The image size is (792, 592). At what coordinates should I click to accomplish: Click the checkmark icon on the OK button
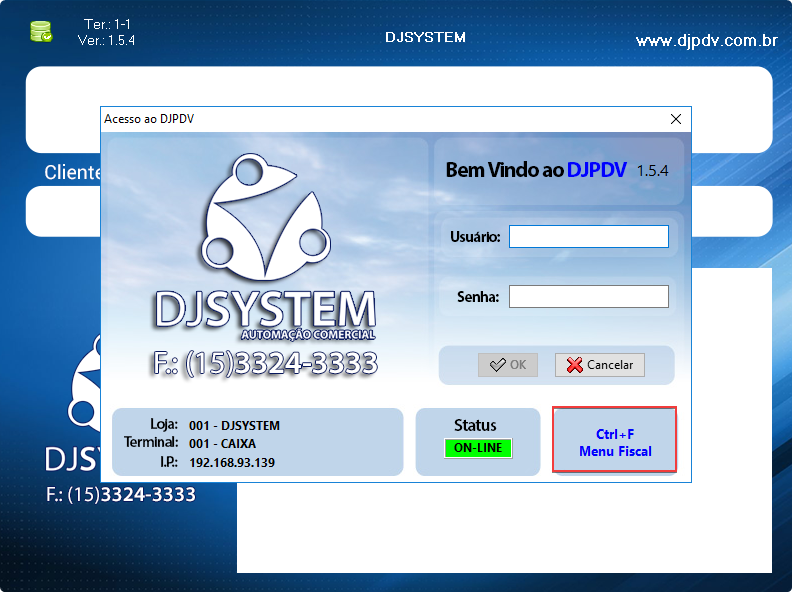497,365
